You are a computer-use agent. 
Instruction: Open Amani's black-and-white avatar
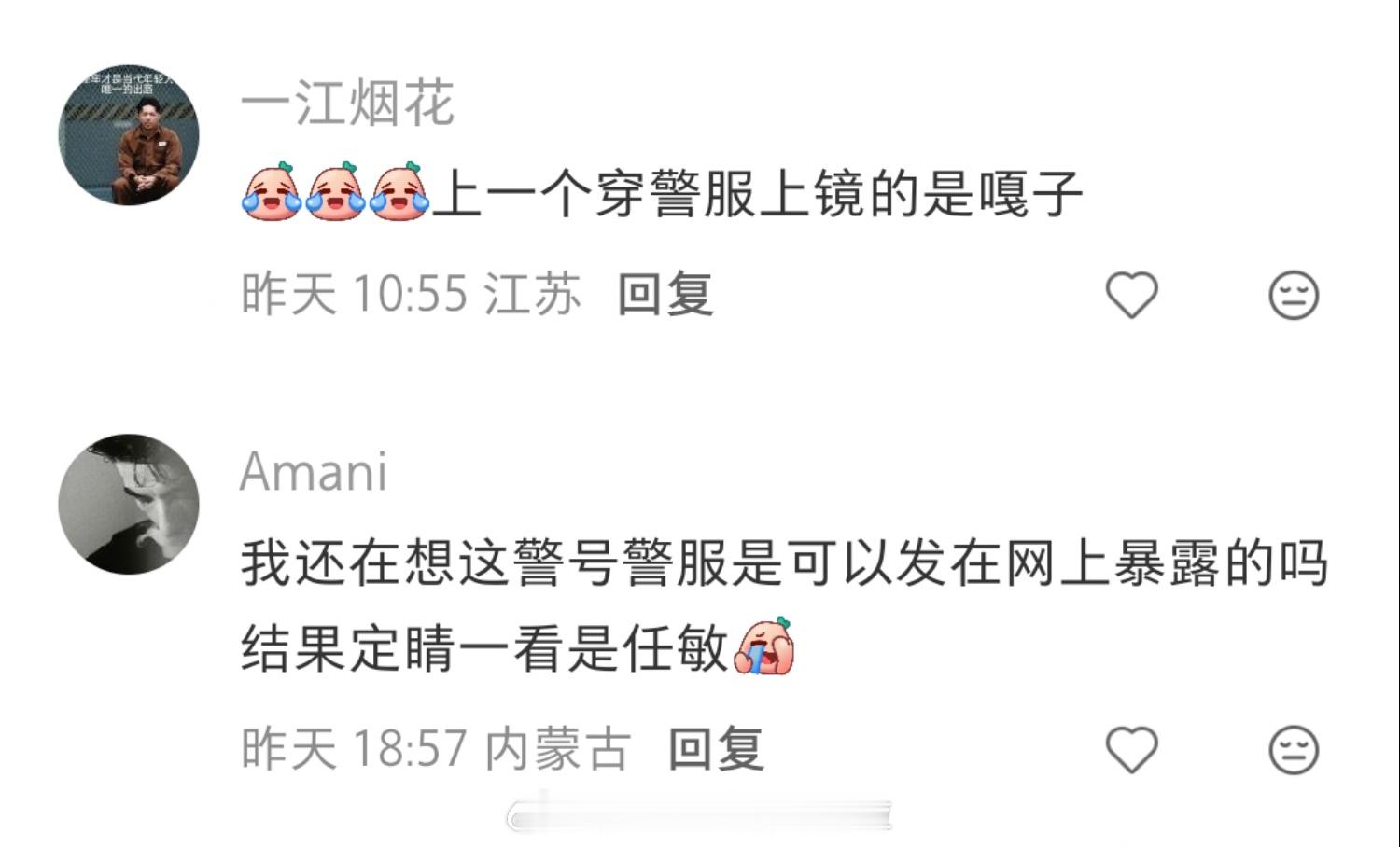[129, 504]
